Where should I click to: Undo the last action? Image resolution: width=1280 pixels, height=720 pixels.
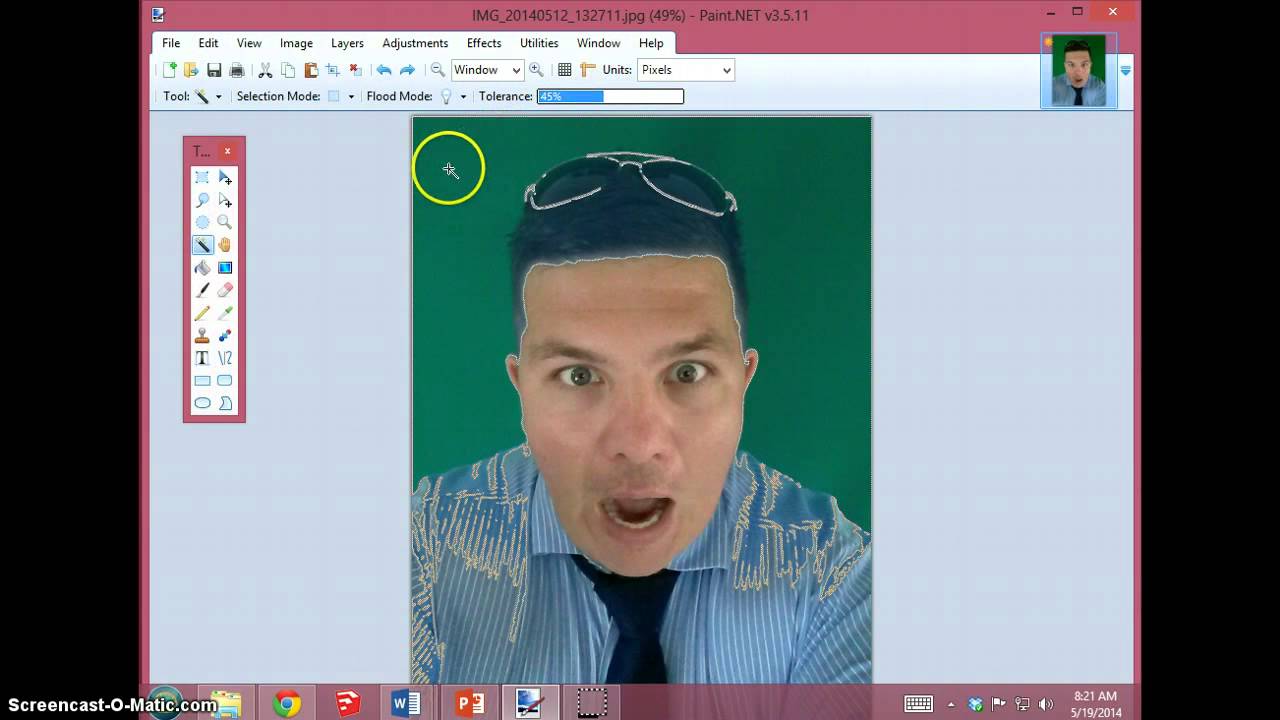click(383, 70)
